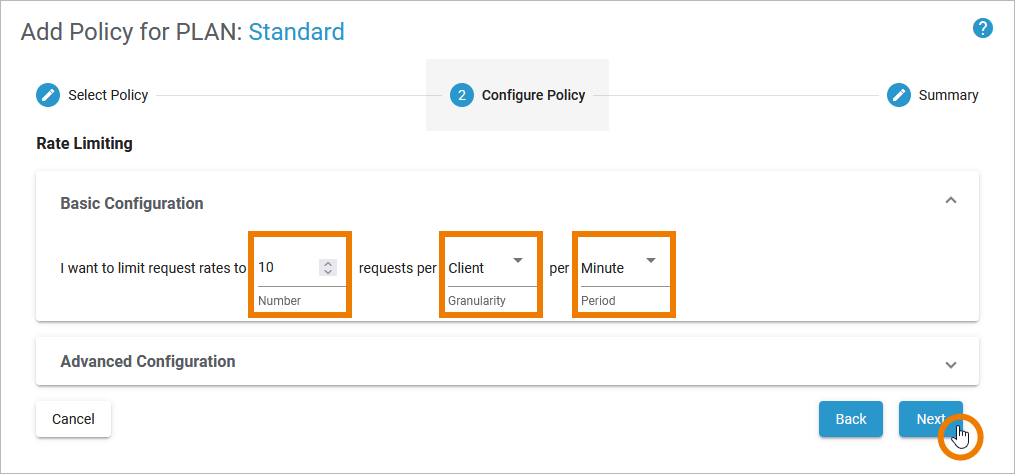1015x474 pixels.
Task: Decrease the request number with down arrow
Action: point(328,271)
